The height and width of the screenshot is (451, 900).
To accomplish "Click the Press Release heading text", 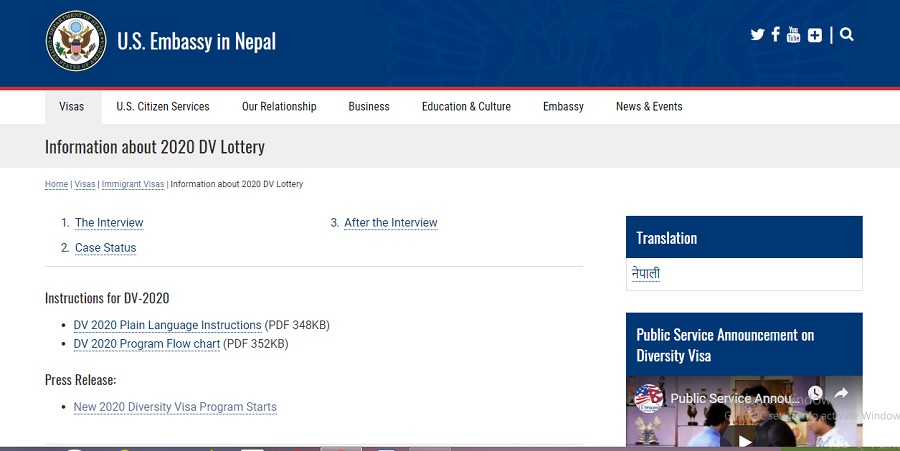I will coord(80,380).
